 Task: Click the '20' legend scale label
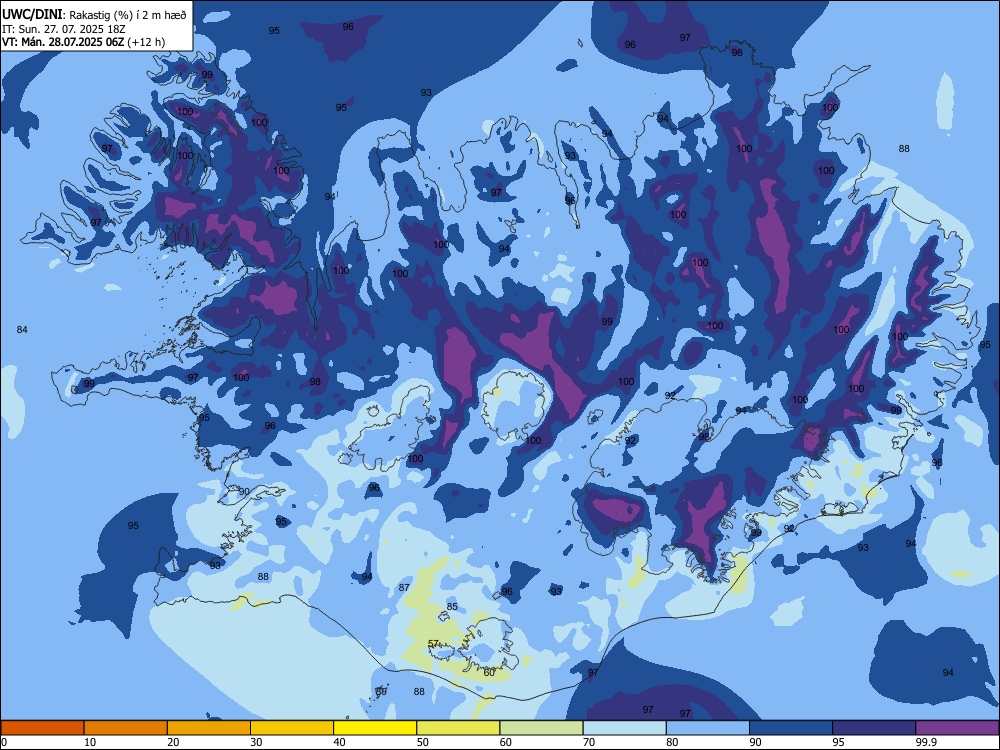pyautogui.click(x=173, y=742)
